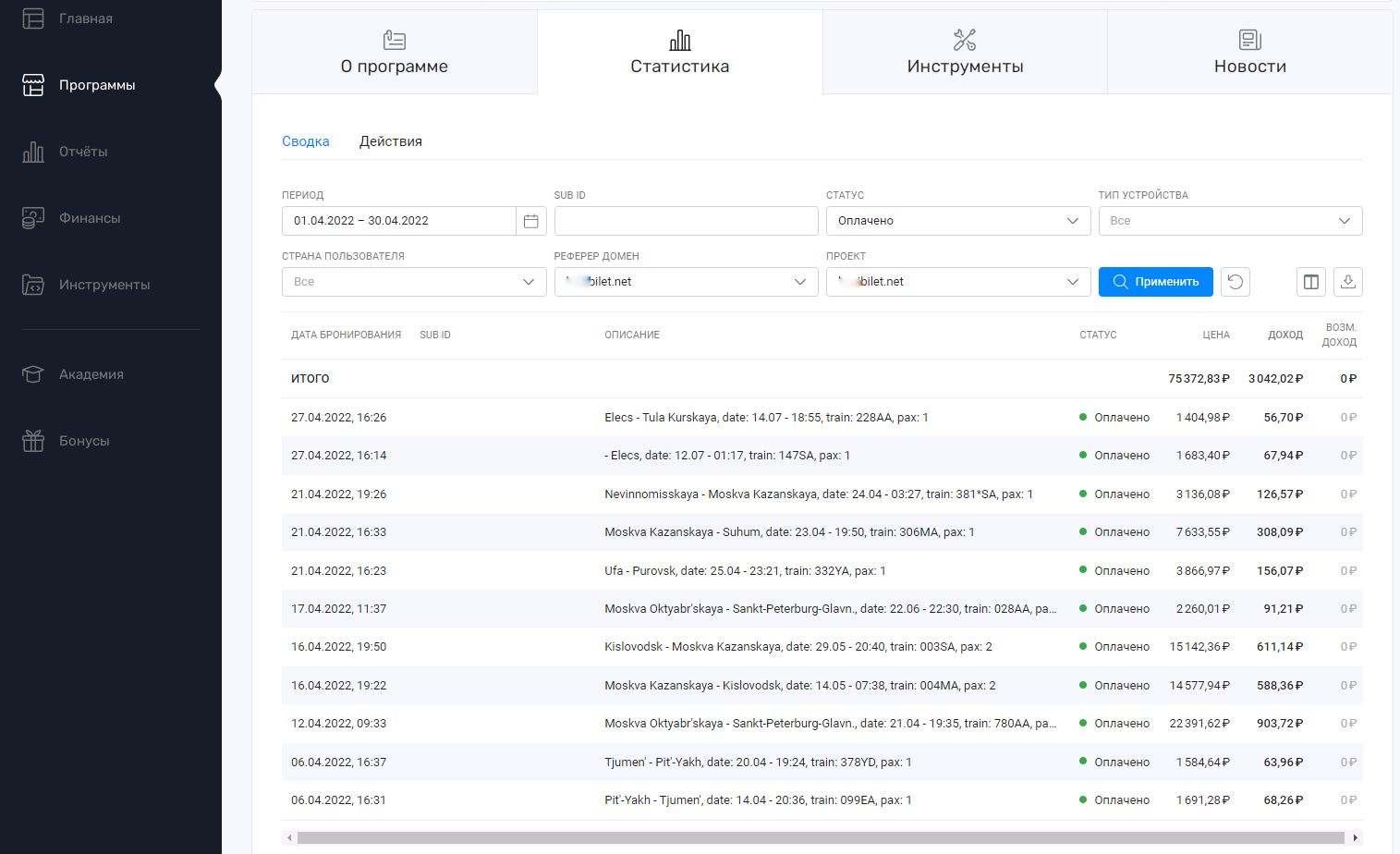
Task: Expand the Реферер домен dropdown
Action: (x=686, y=282)
